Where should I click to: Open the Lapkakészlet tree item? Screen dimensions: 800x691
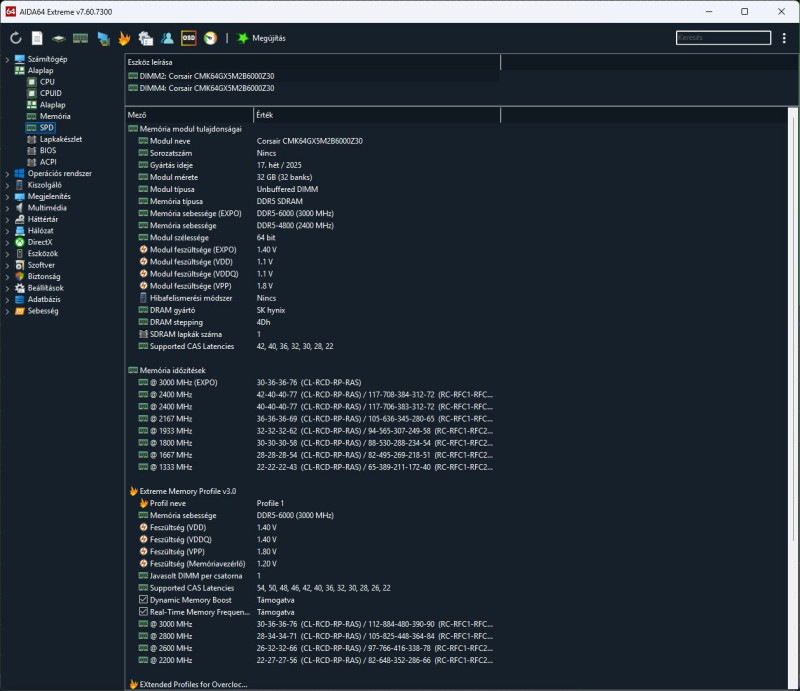61,139
